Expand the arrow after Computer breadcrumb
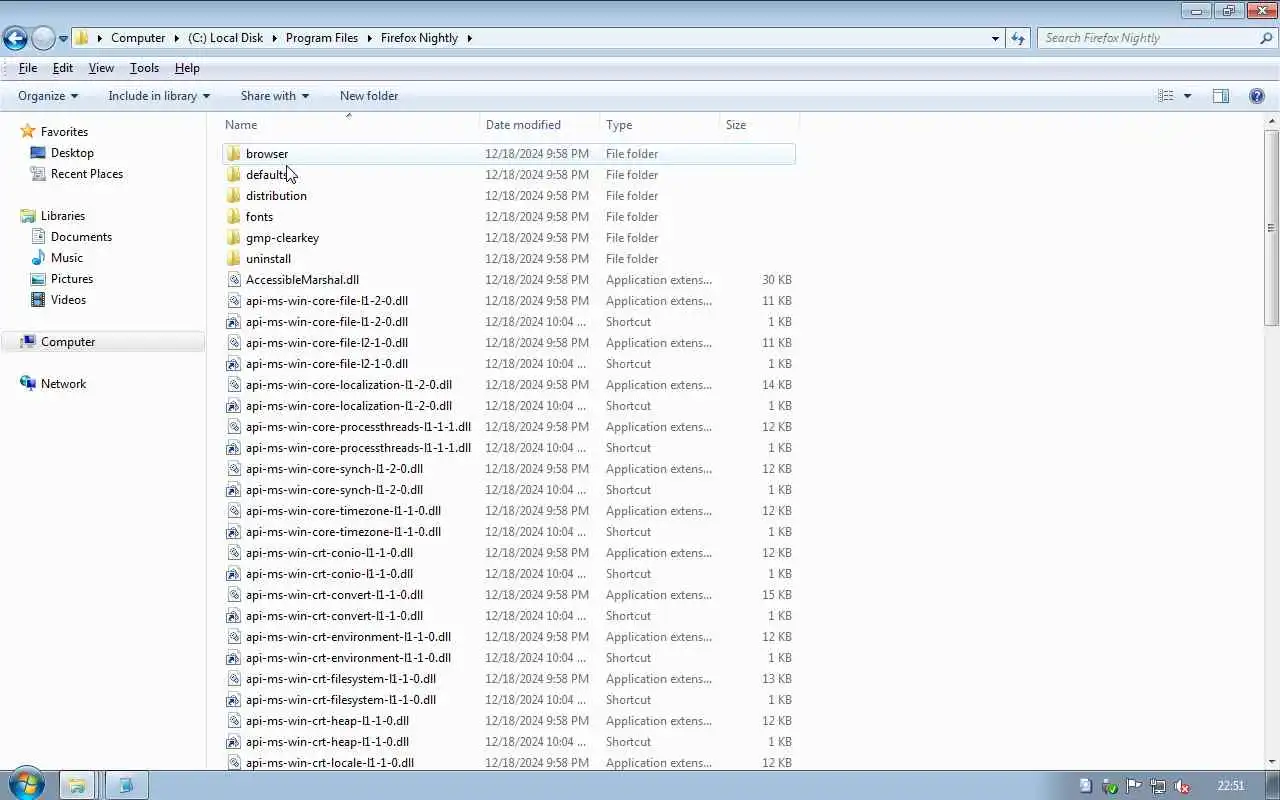 click(x=177, y=38)
